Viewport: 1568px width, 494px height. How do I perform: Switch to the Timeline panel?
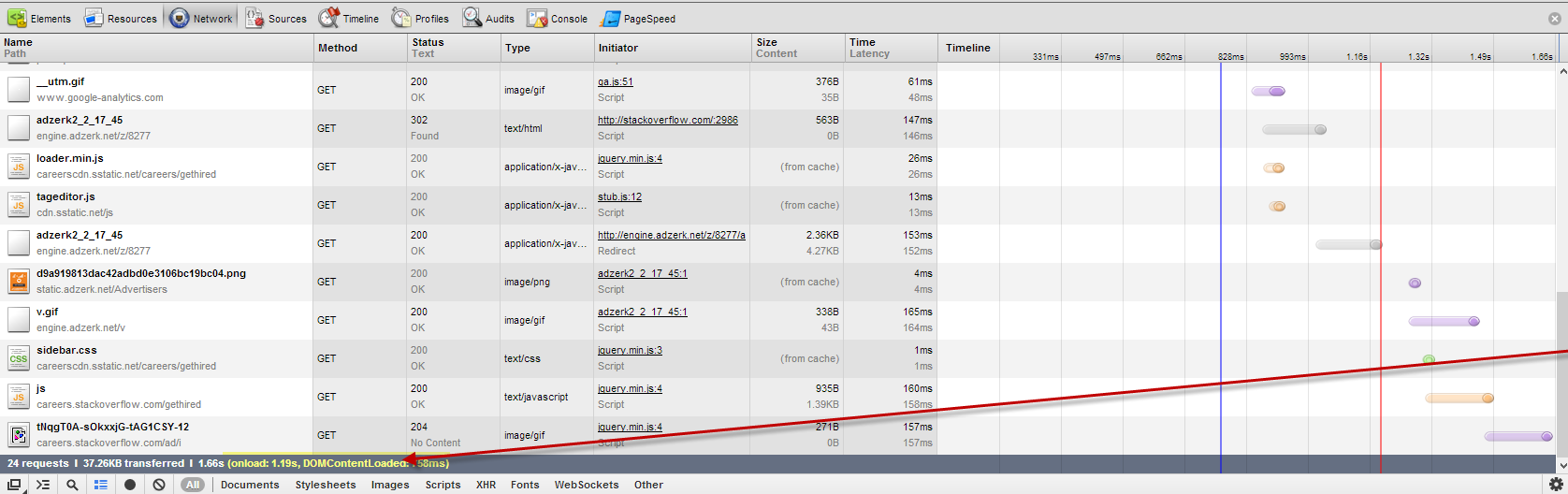pos(348,18)
